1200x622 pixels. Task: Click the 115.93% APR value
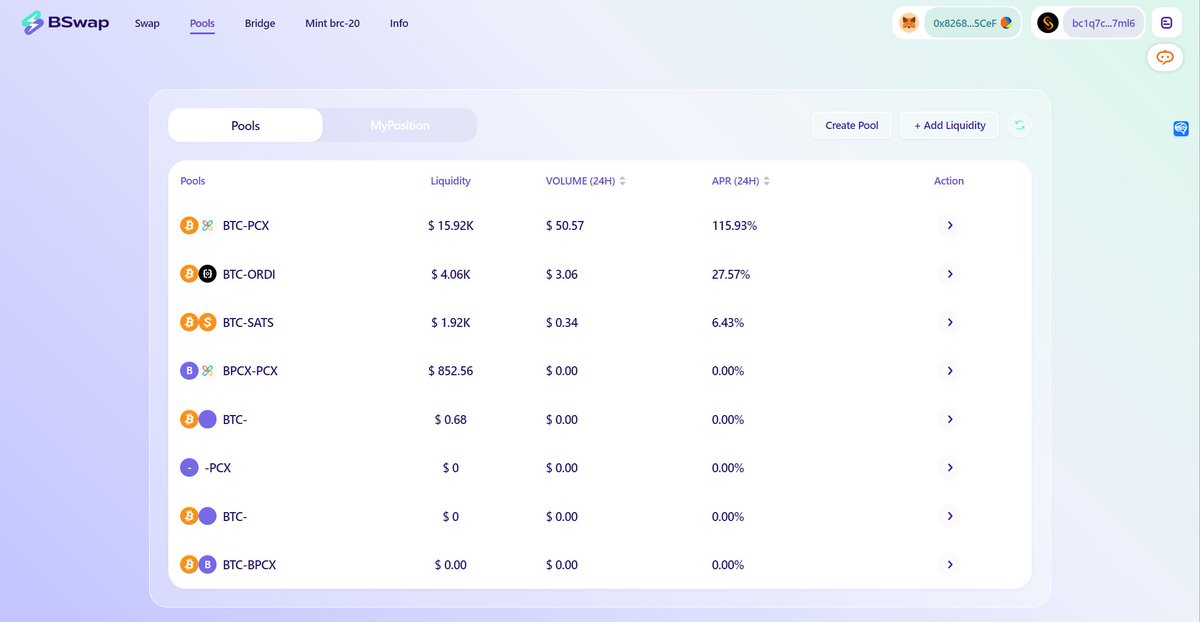click(x=734, y=226)
